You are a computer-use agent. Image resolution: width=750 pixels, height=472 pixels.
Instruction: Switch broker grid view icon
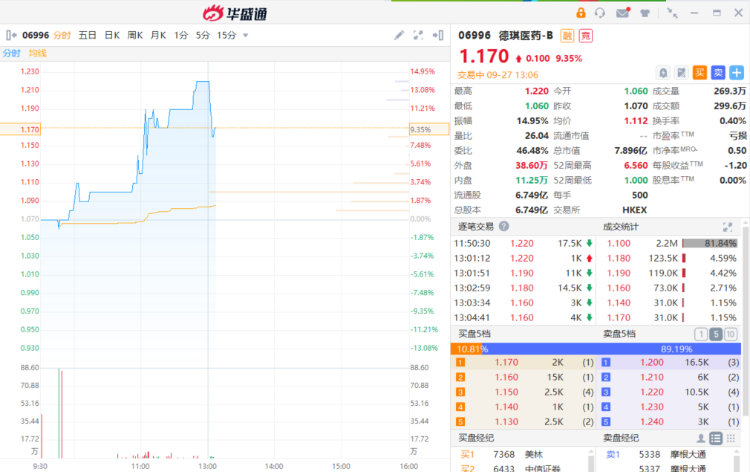(730, 438)
